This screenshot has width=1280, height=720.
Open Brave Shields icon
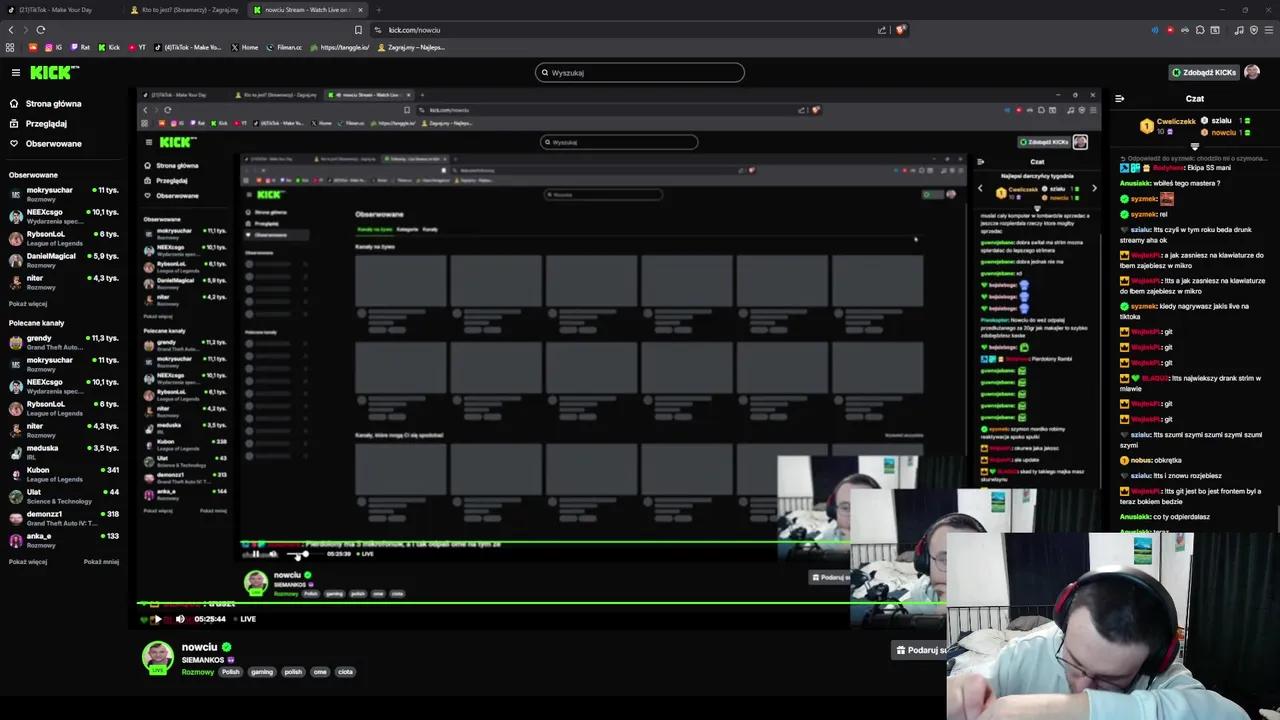[900, 30]
